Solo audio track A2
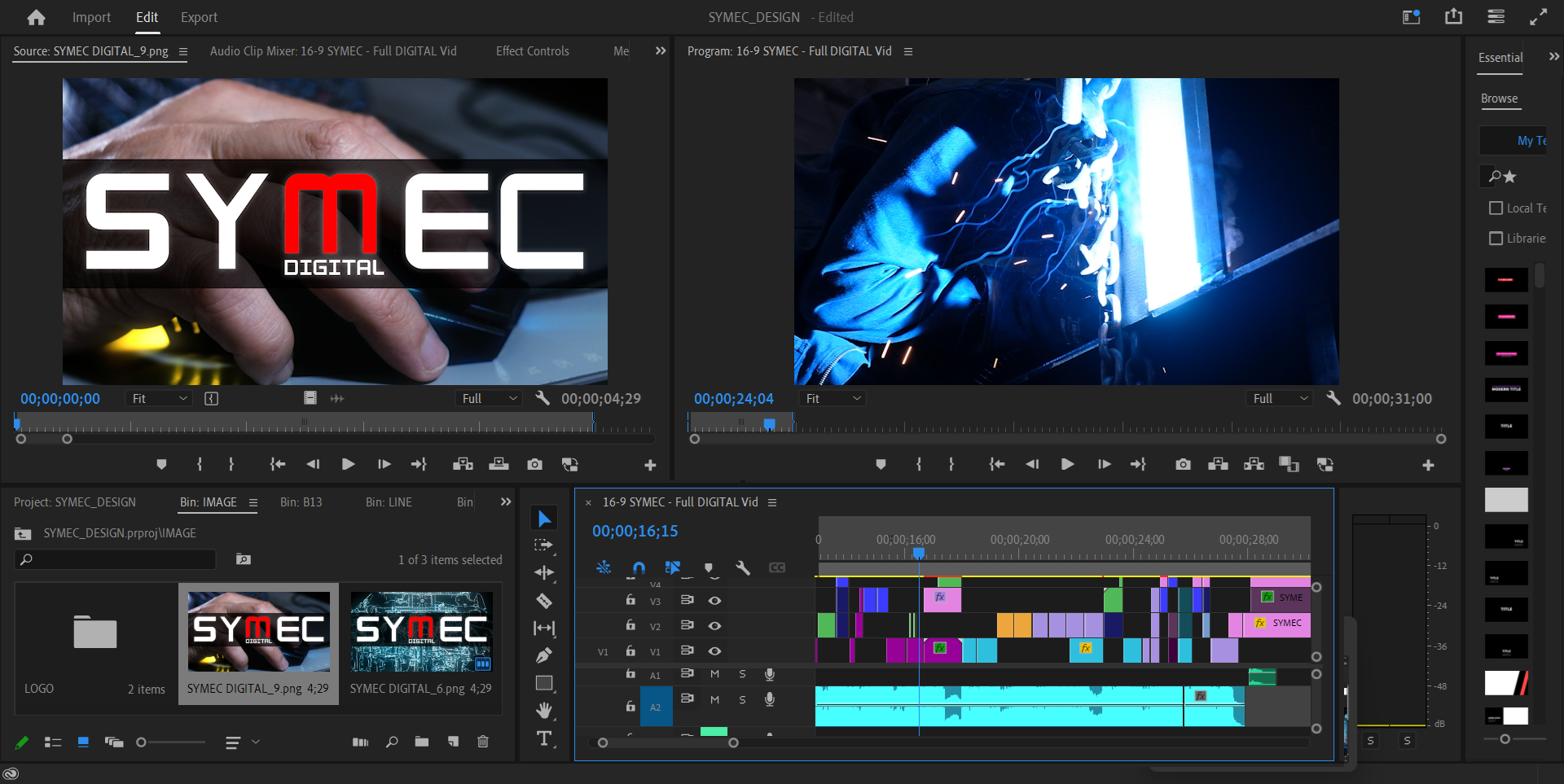Screen dimensions: 1564x784 (742, 699)
